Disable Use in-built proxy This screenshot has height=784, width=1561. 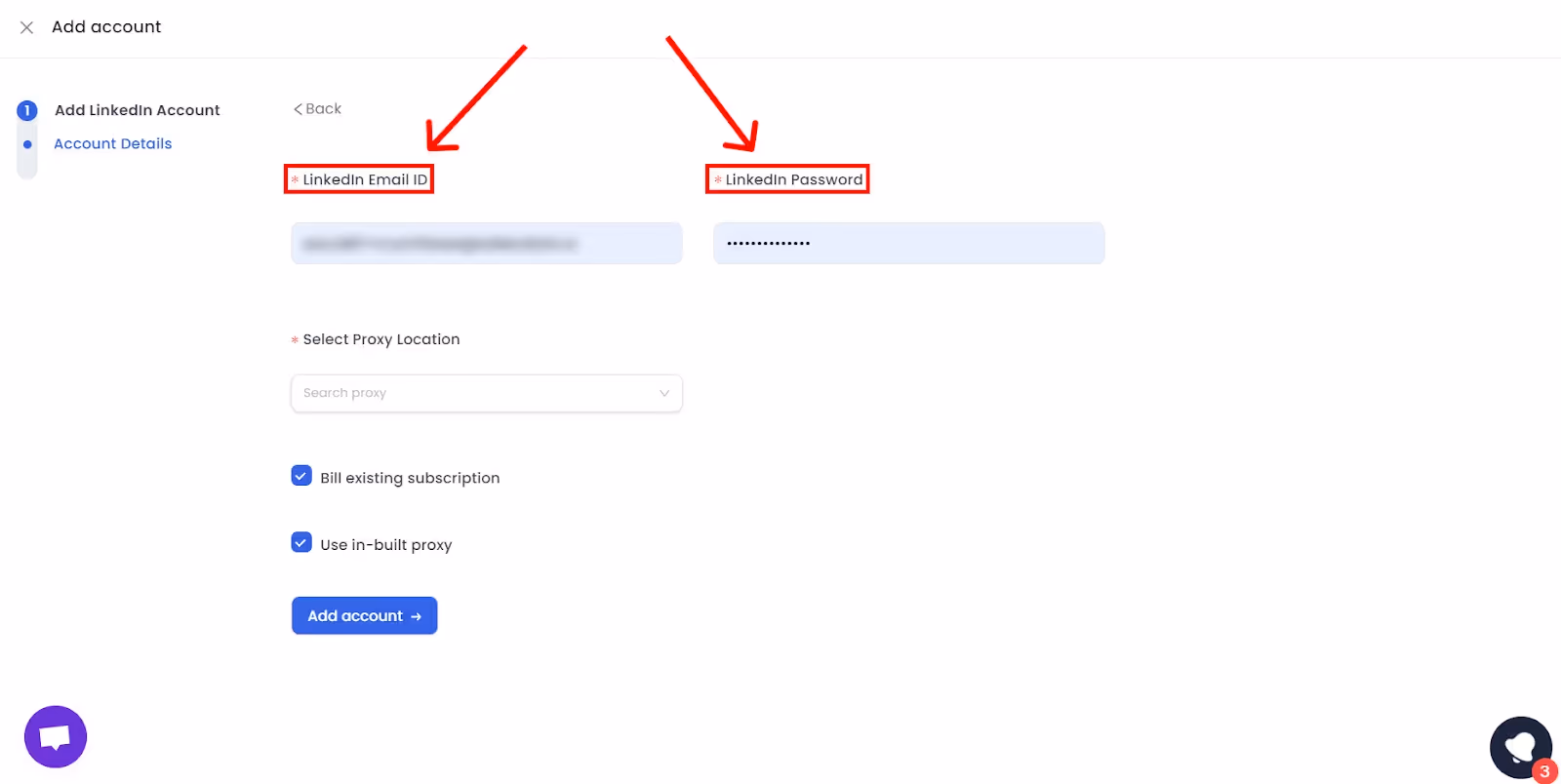(x=300, y=542)
